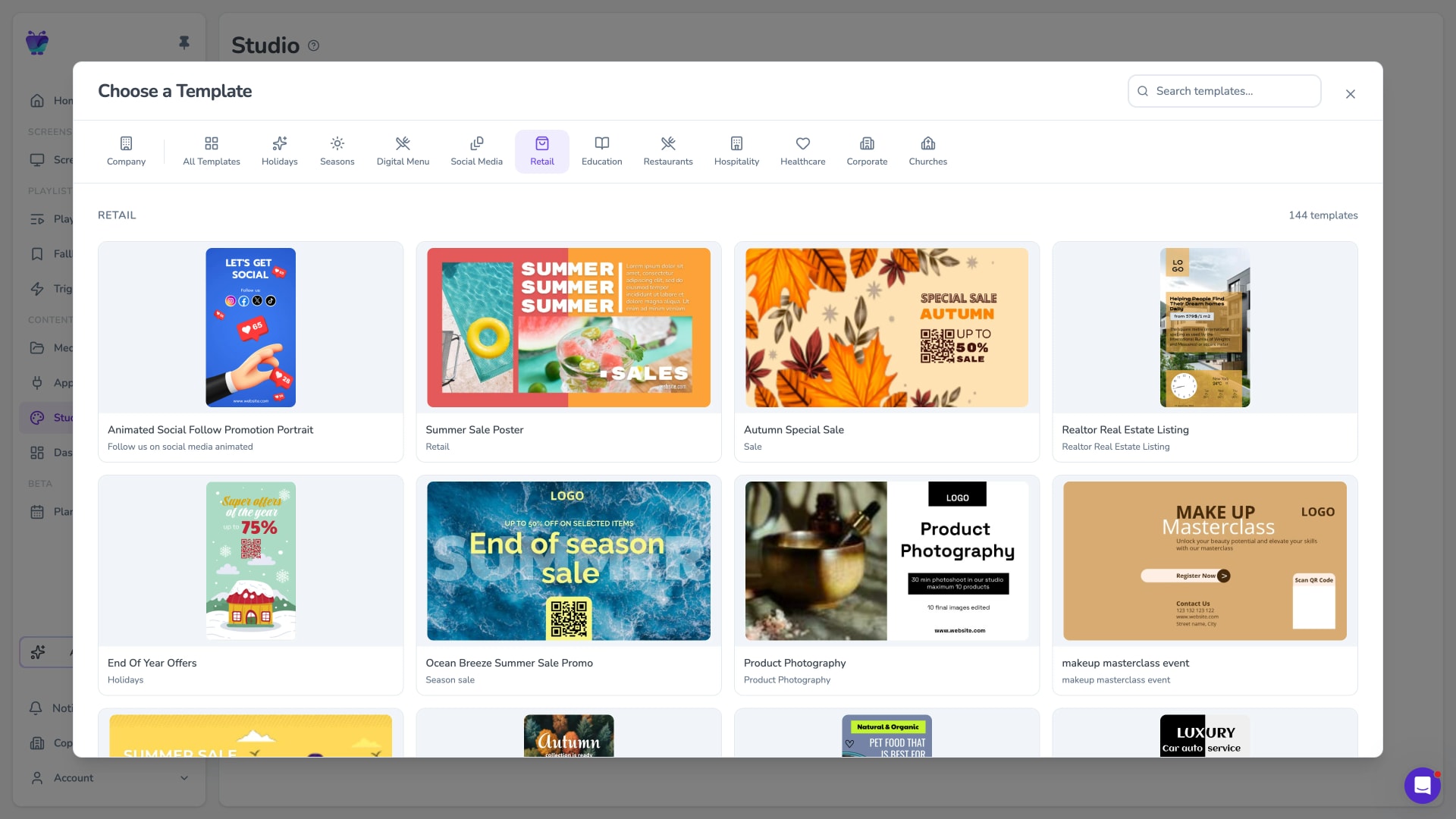
Task: Open the Triggers lightning bolt icon
Action: click(x=37, y=289)
